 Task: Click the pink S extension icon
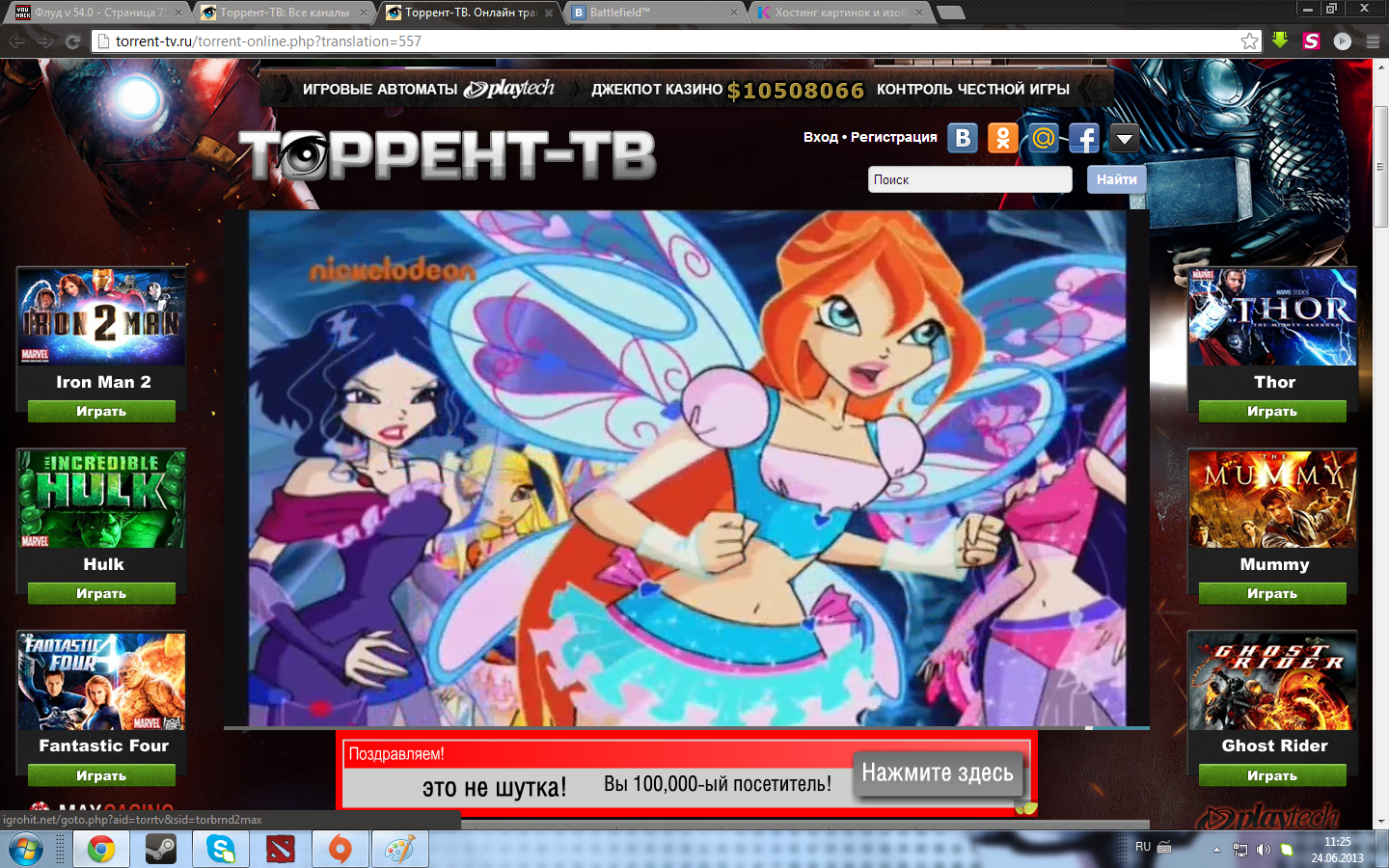[x=1311, y=41]
